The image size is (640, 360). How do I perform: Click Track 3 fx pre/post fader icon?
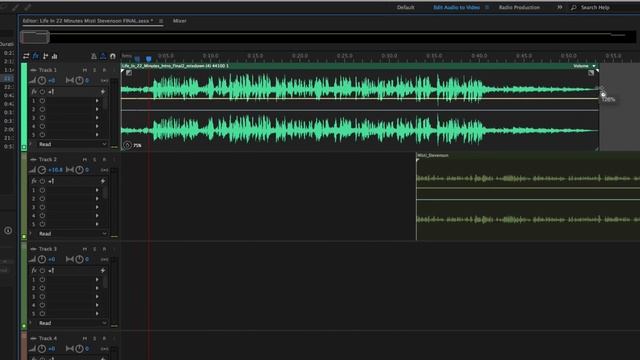(x=51, y=270)
